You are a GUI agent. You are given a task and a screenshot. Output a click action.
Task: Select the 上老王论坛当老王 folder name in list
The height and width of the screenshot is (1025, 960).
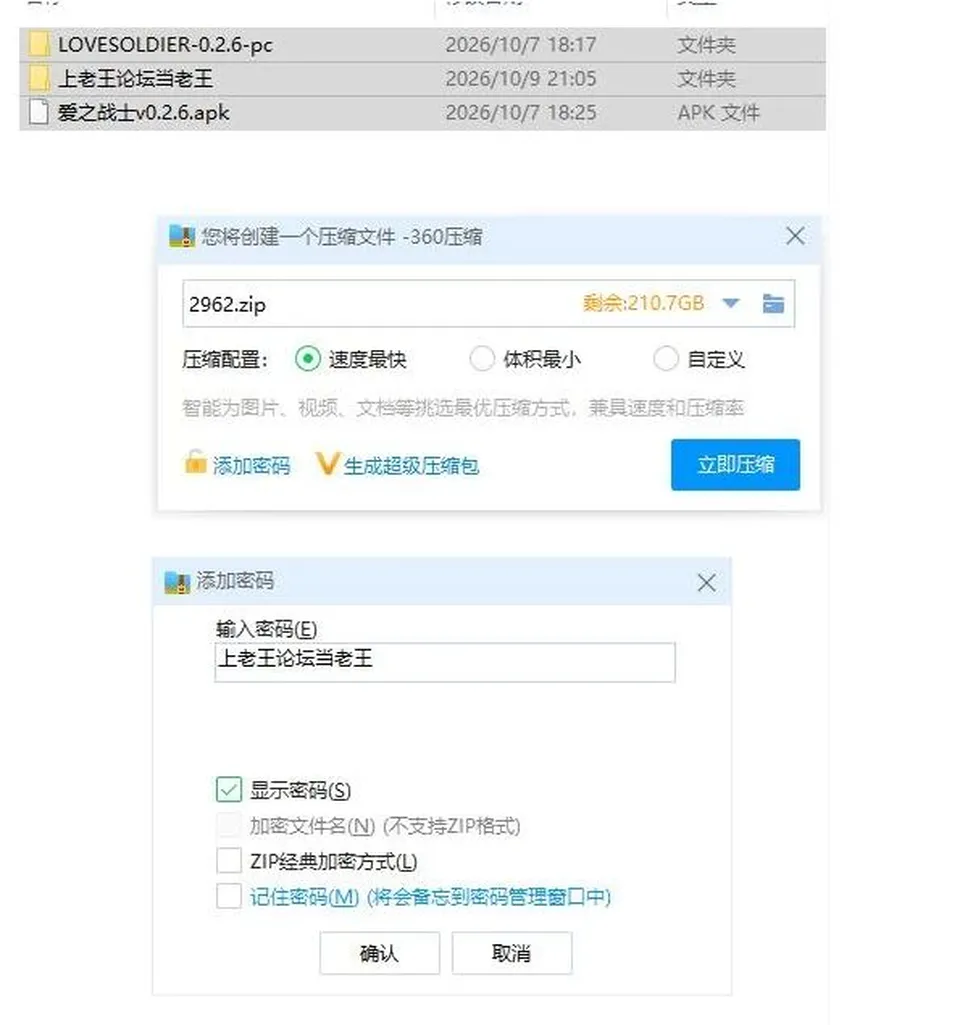pyautogui.click(x=135, y=79)
